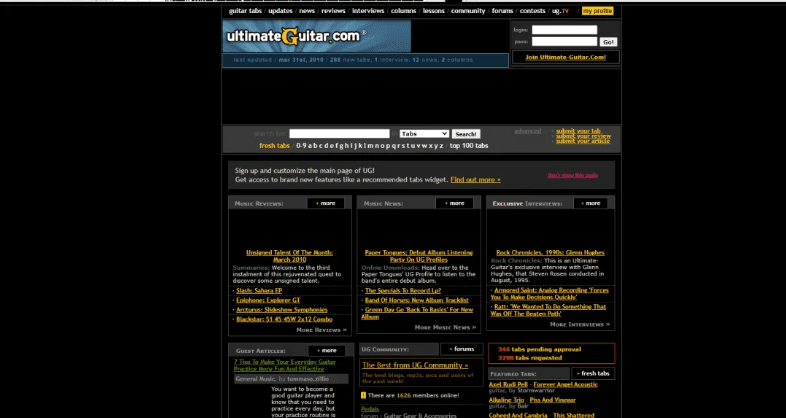Open the community navigation link

pyautogui.click(x=468, y=11)
